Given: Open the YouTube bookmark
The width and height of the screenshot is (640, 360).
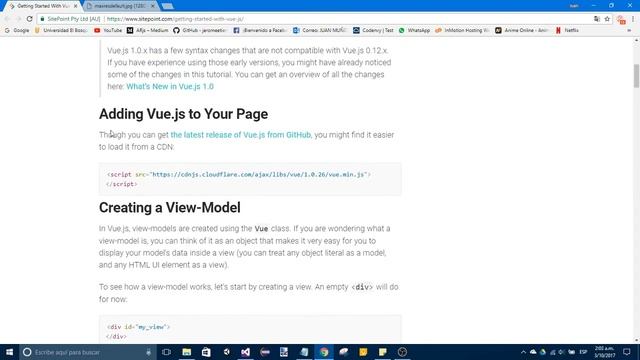Looking at the screenshot, I should point(108,30).
